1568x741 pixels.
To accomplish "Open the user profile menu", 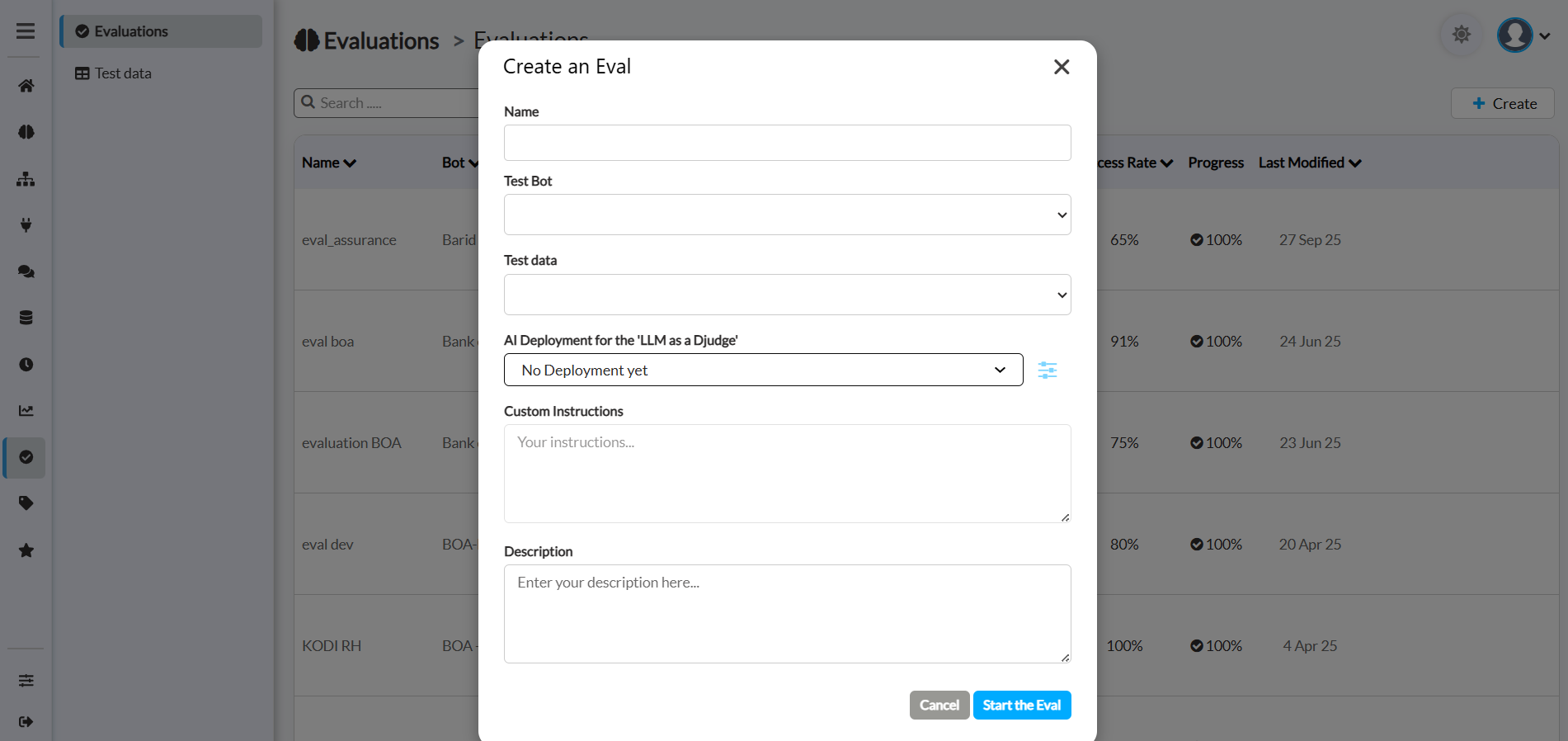I will tap(1523, 35).
